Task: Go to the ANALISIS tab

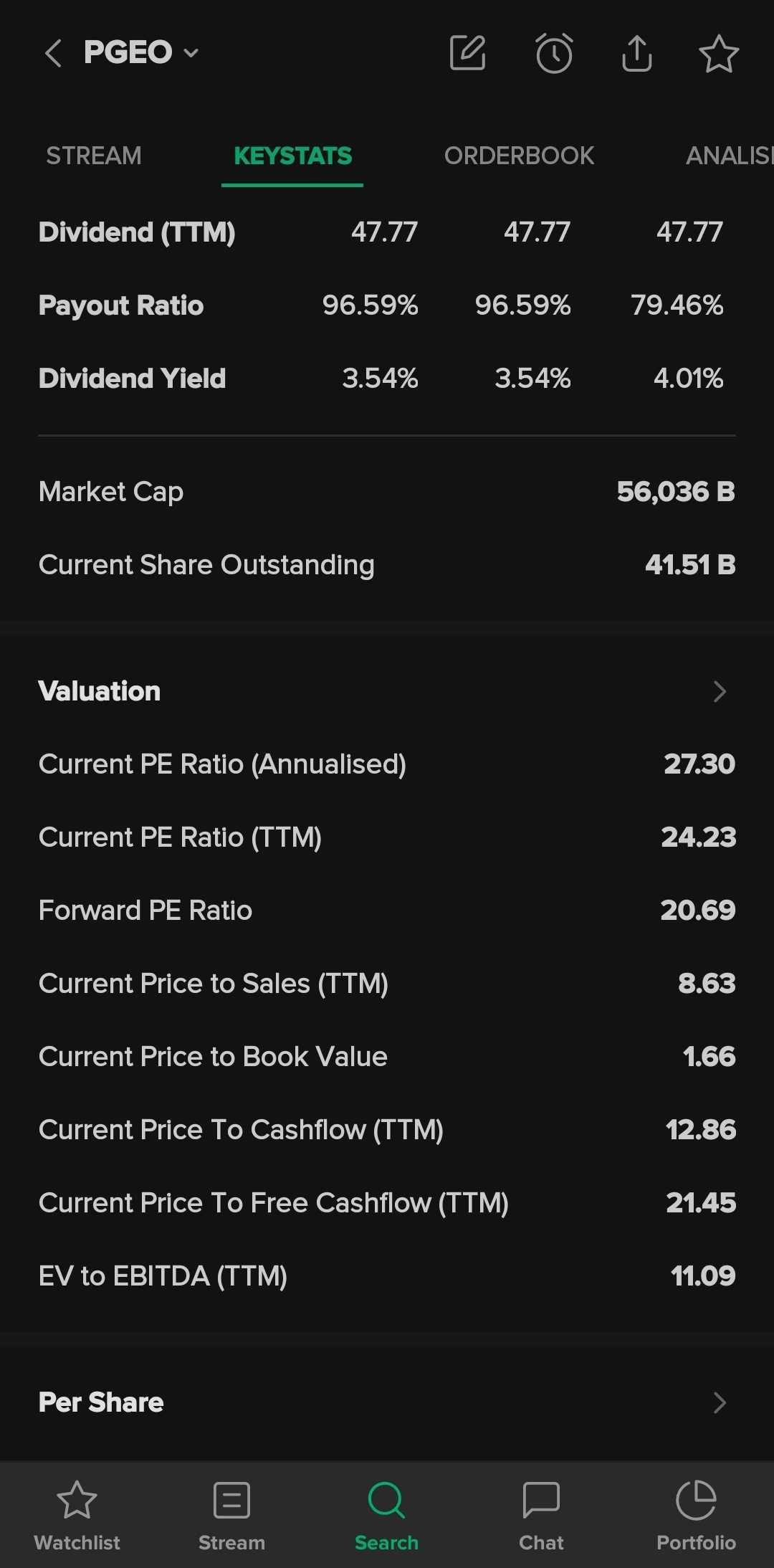Action: coord(727,156)
